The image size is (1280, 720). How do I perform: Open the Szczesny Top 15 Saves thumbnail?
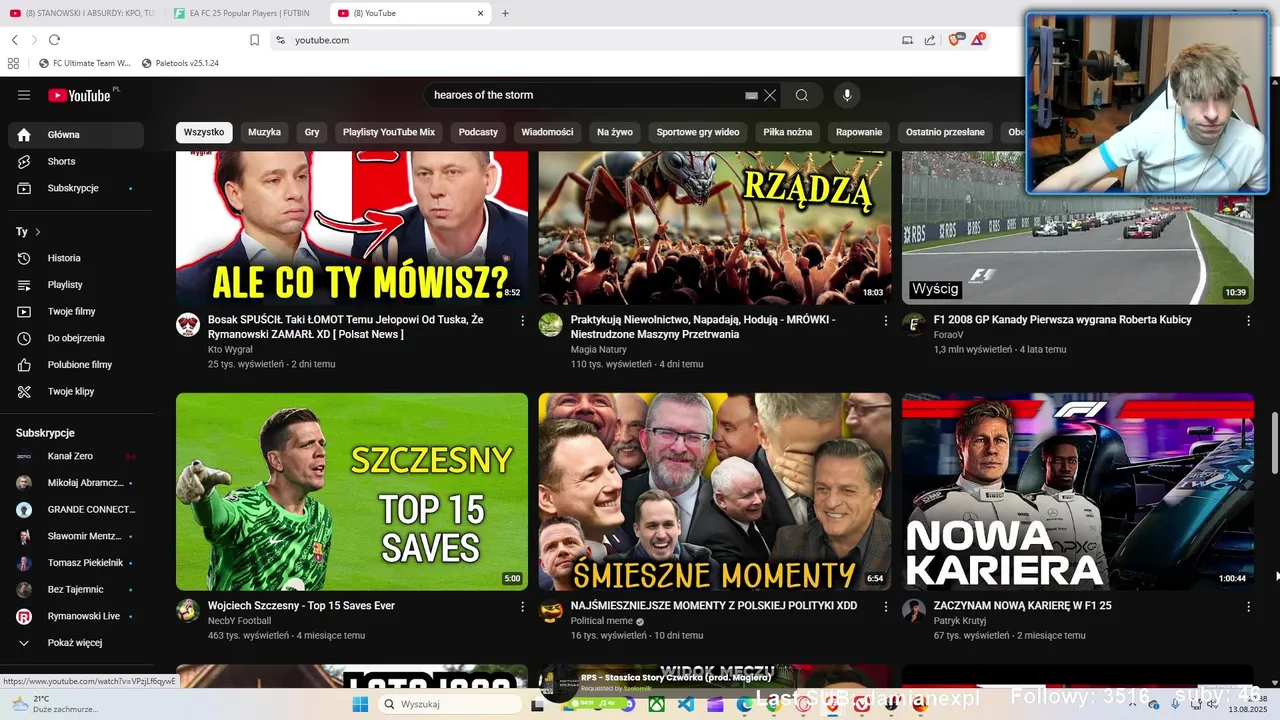click(x=352, y=491)
